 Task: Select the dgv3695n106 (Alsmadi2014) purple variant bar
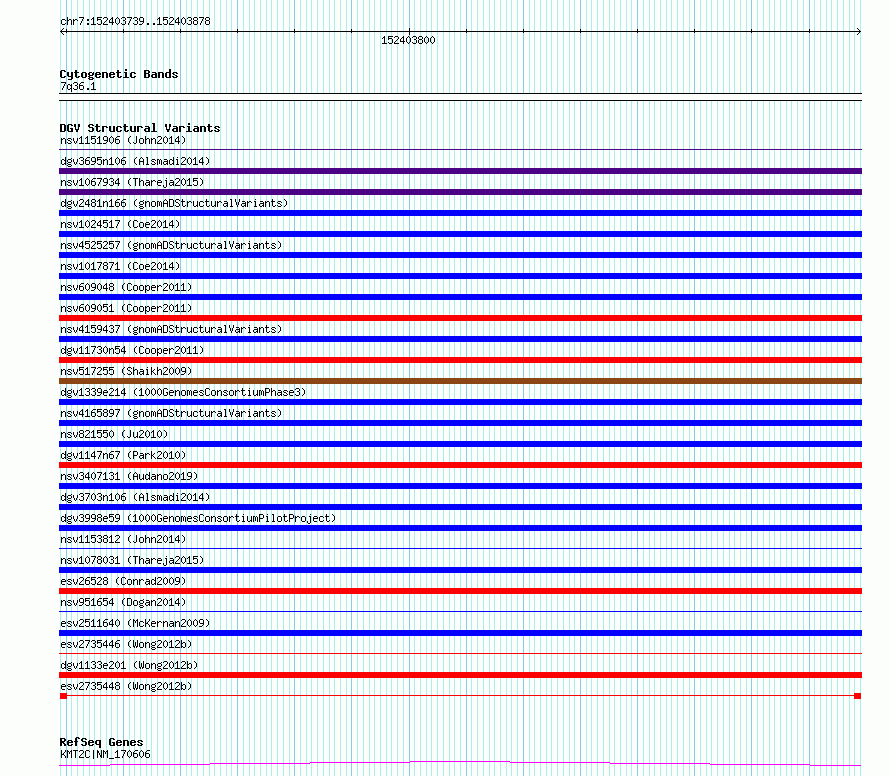(460, 171)
